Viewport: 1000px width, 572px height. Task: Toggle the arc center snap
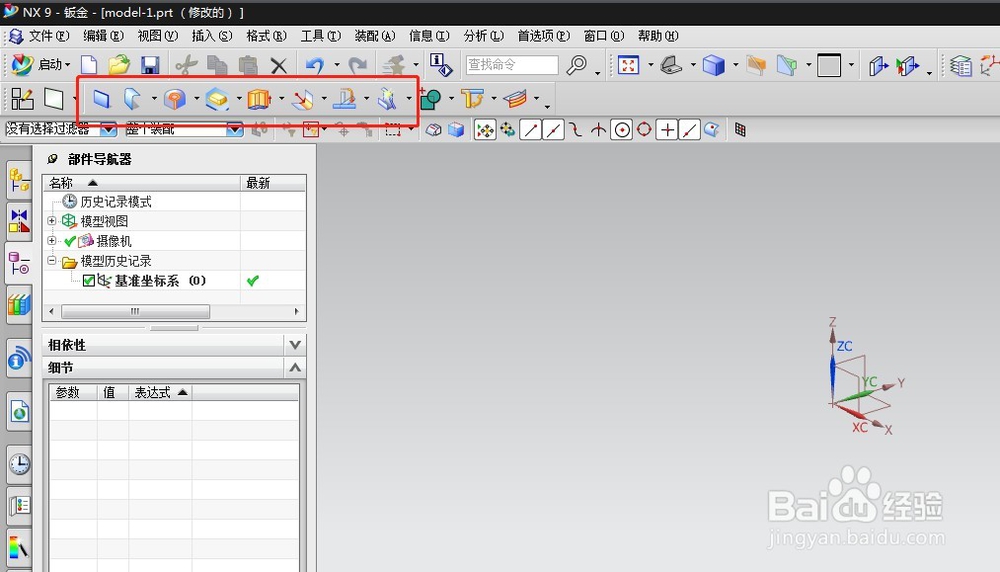[621, 130]
